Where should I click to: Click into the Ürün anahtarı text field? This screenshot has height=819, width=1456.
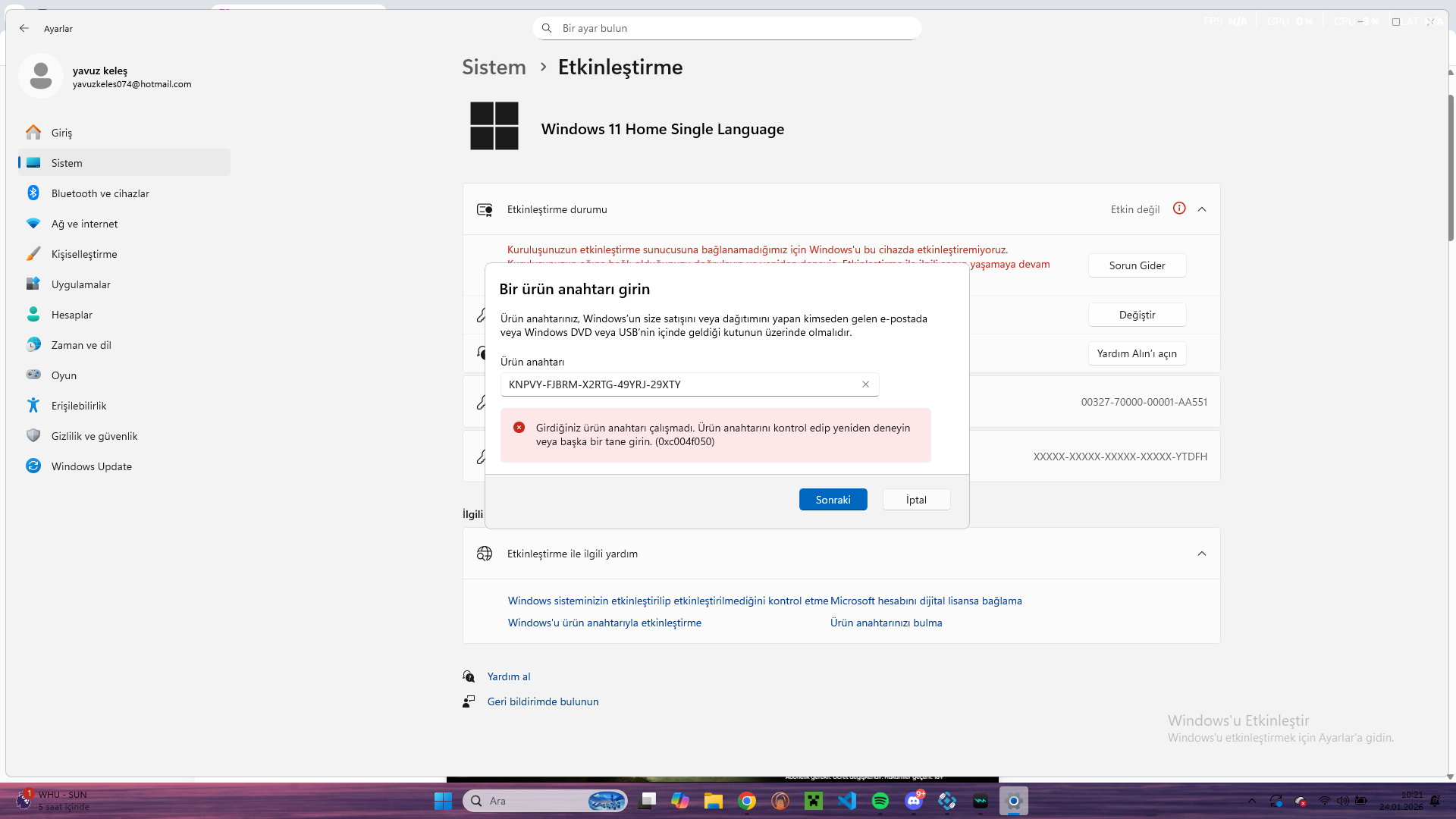(x=689, y=384)
